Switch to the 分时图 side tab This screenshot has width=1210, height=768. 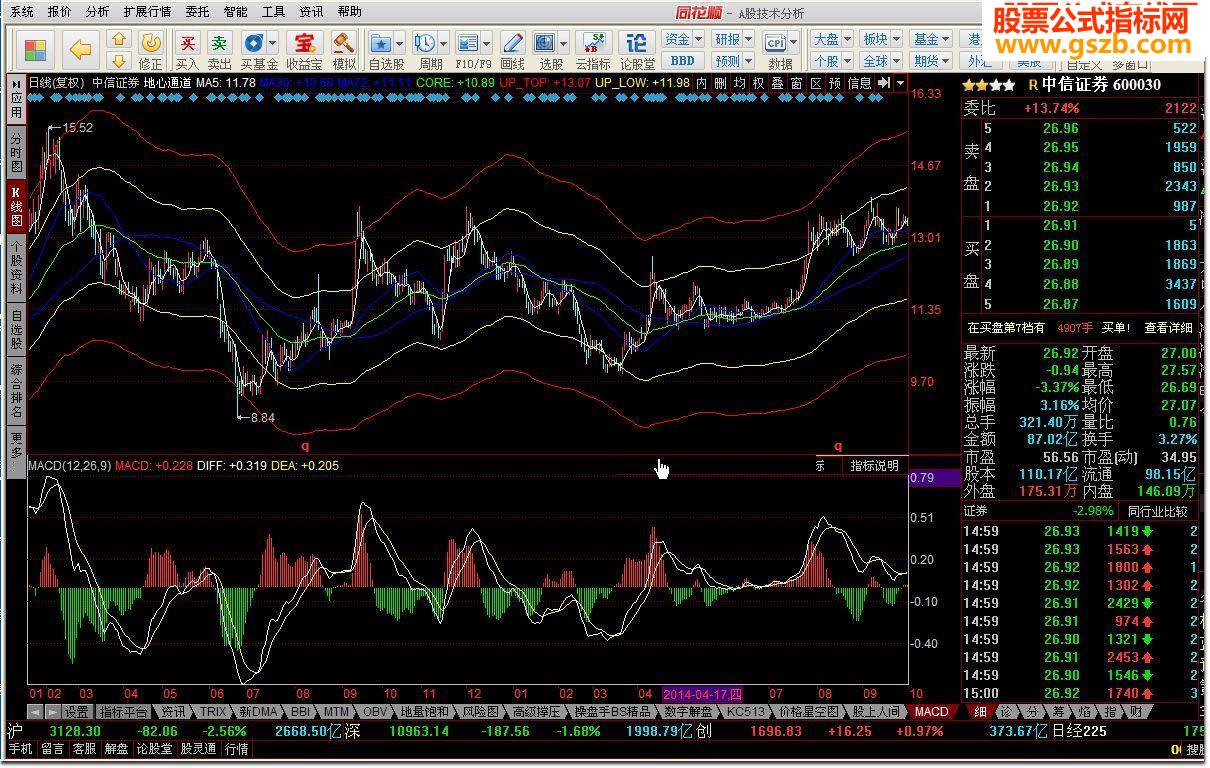[x=16, y=152]
